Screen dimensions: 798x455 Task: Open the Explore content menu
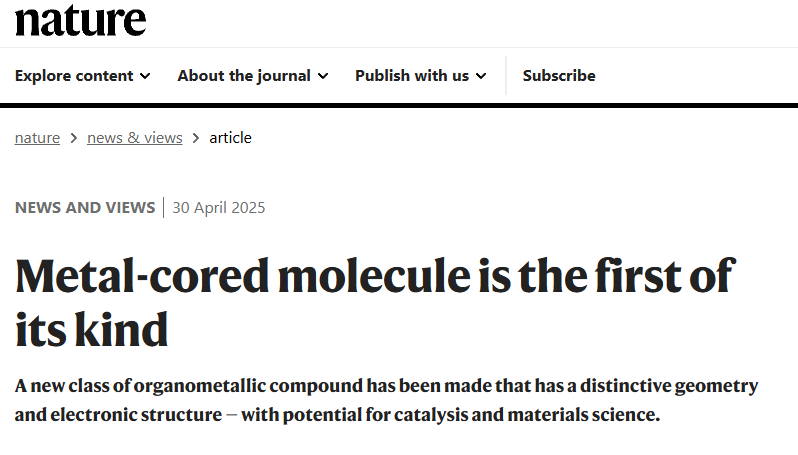coord(82,76)
